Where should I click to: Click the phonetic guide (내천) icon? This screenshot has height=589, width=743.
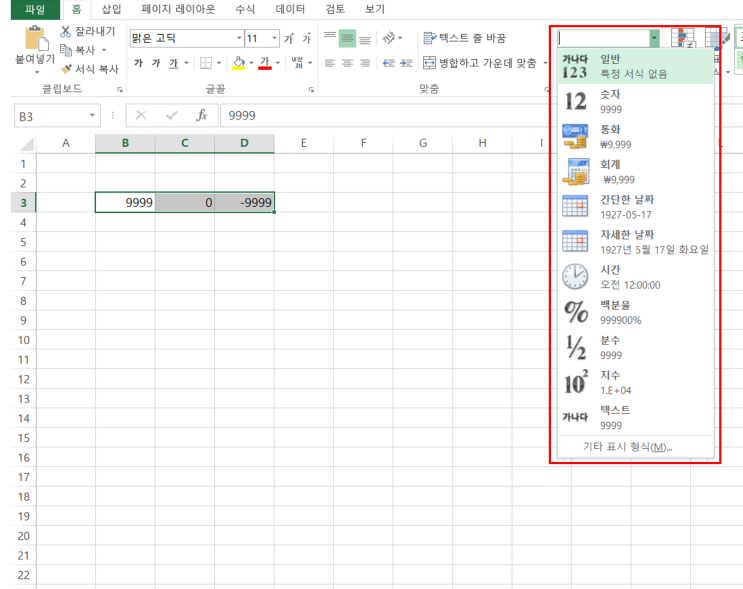[x=297, y=63]
